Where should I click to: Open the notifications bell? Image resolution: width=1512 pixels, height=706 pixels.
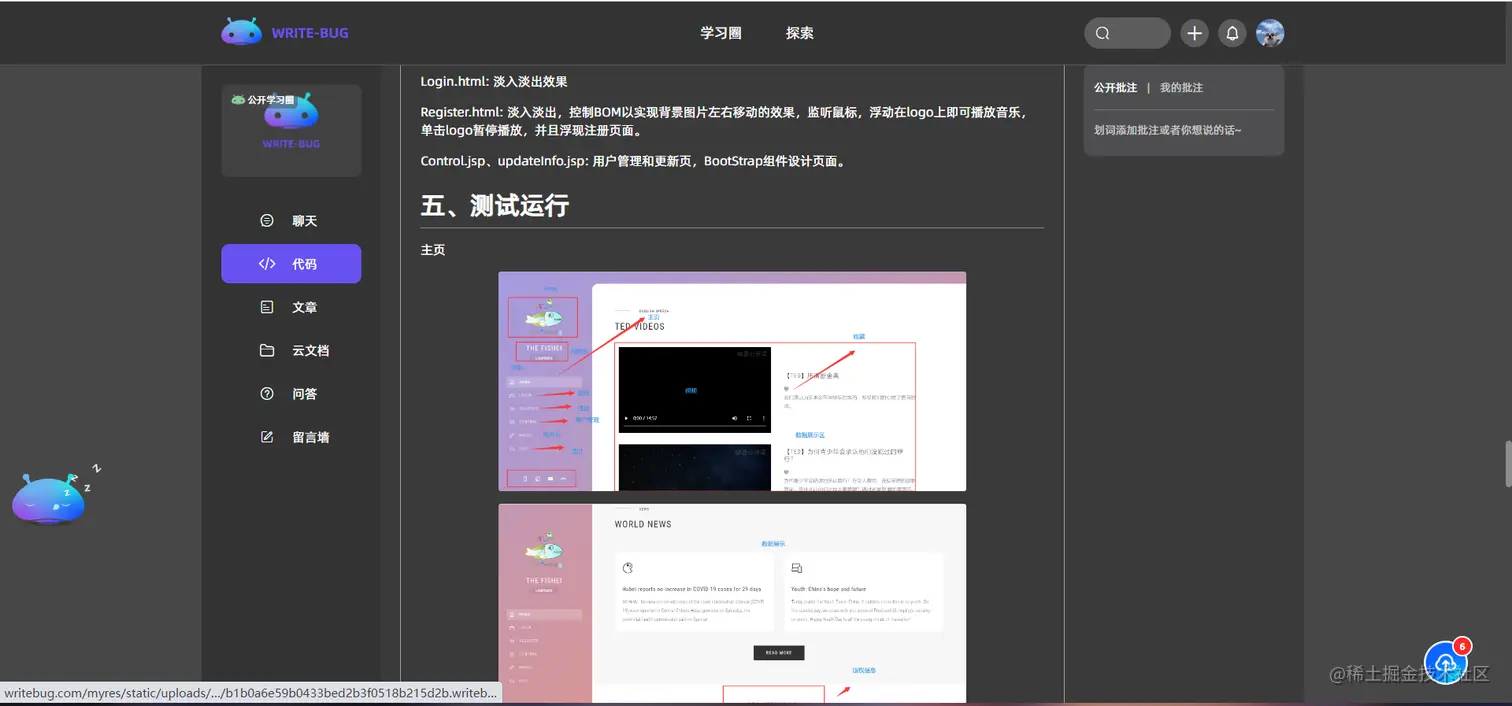1232,33
